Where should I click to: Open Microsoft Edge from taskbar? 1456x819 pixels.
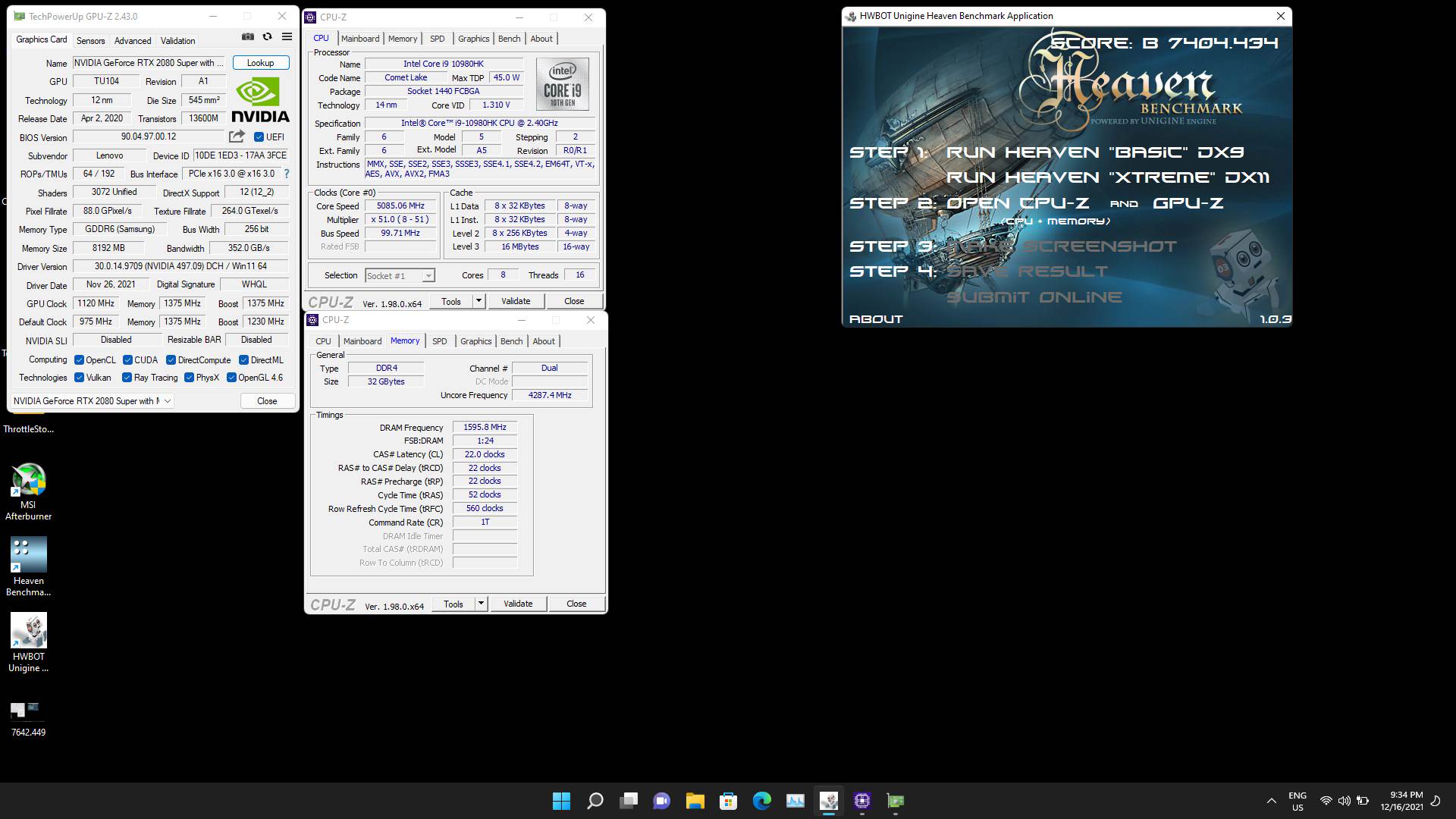point(762,801)
